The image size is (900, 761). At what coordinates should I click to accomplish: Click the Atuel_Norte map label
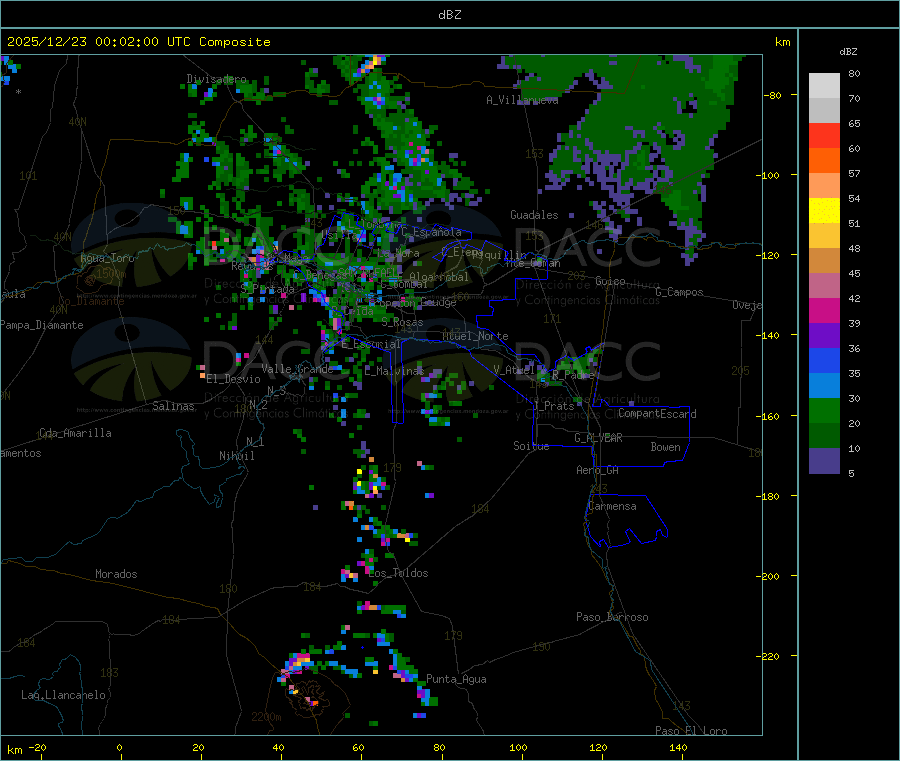pyautogui.click(x=475, y=336)
